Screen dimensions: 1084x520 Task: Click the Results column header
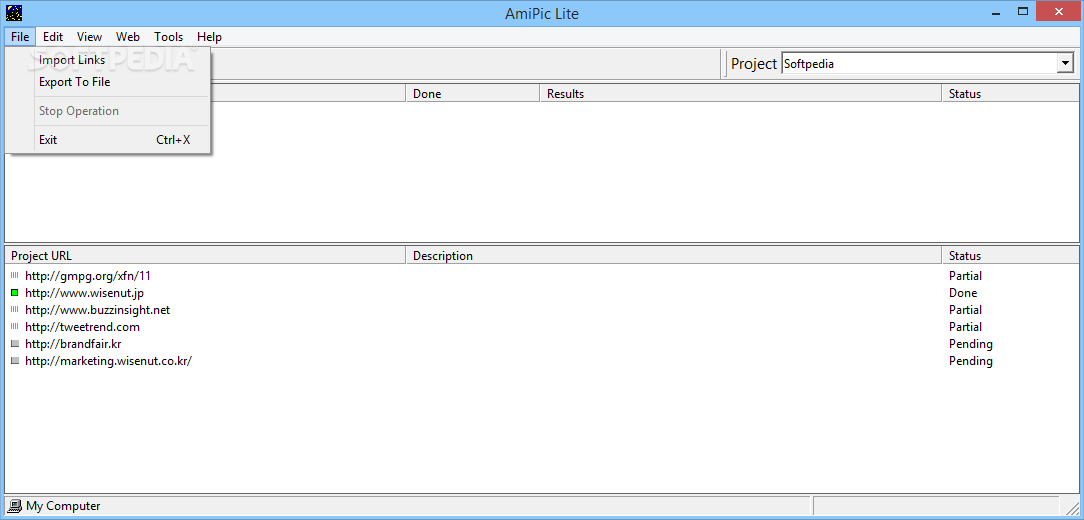pyautogui.click(x=740, y=93)
